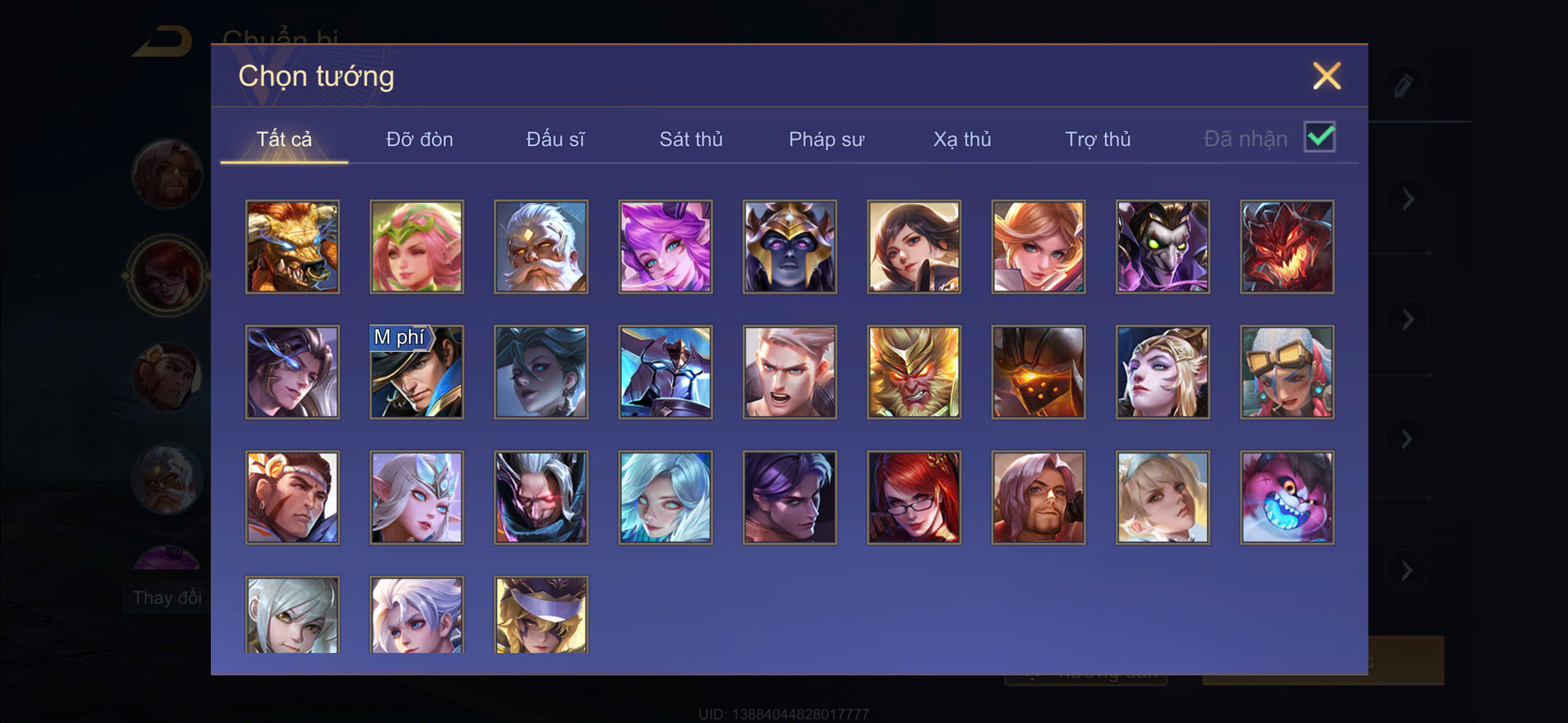Pick the pink grinning cat hero portrait
This screenshot has width=1568, height=723.
1287,497
